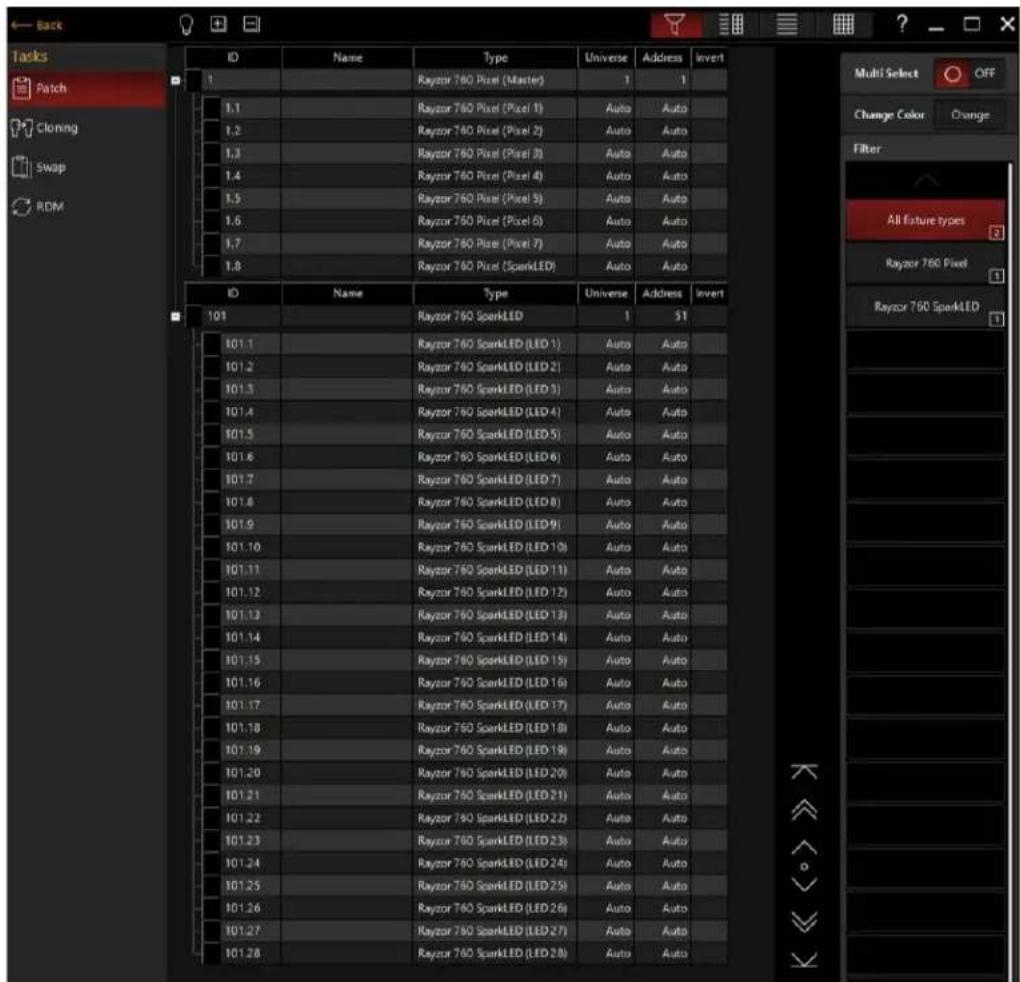Page down with the double down chevron

[805, 922]
